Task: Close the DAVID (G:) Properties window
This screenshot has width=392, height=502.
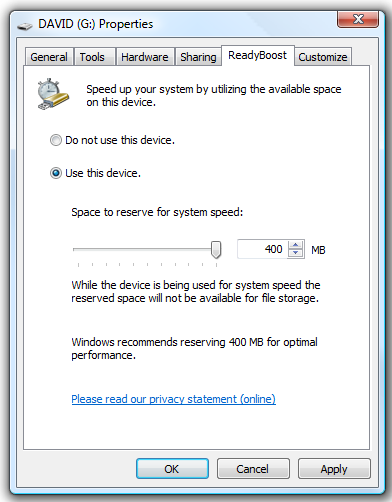Action: [358, 19]
